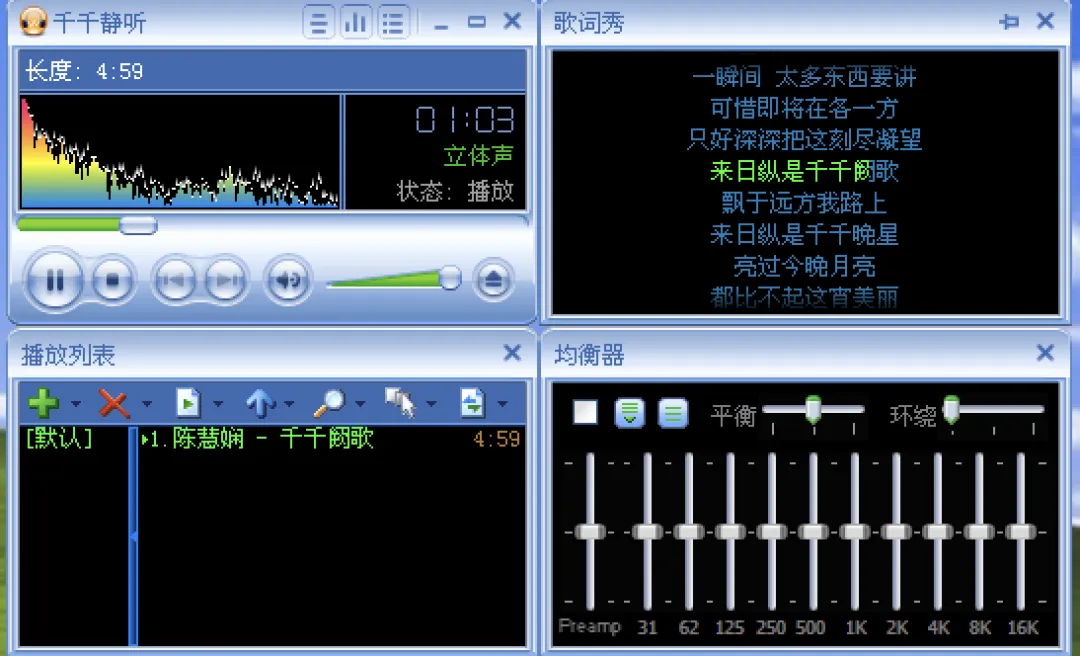Click the TTPlayer logo icon in title bar

tap(33, 22)
